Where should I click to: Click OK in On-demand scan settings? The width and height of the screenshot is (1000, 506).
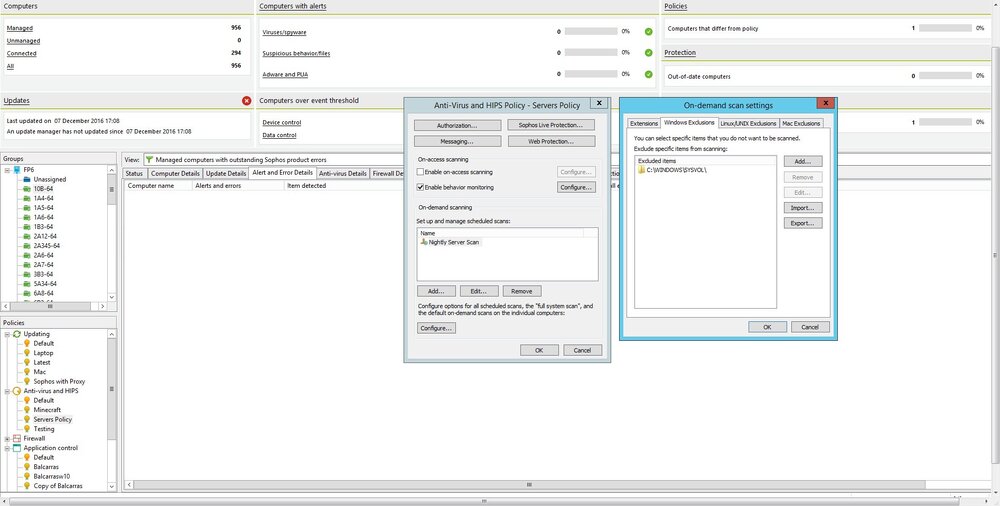767,327
